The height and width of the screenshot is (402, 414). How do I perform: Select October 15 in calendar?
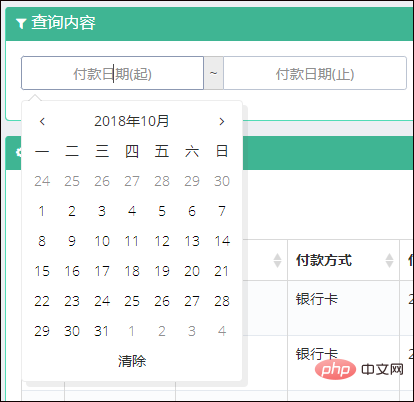click(42, 271)
